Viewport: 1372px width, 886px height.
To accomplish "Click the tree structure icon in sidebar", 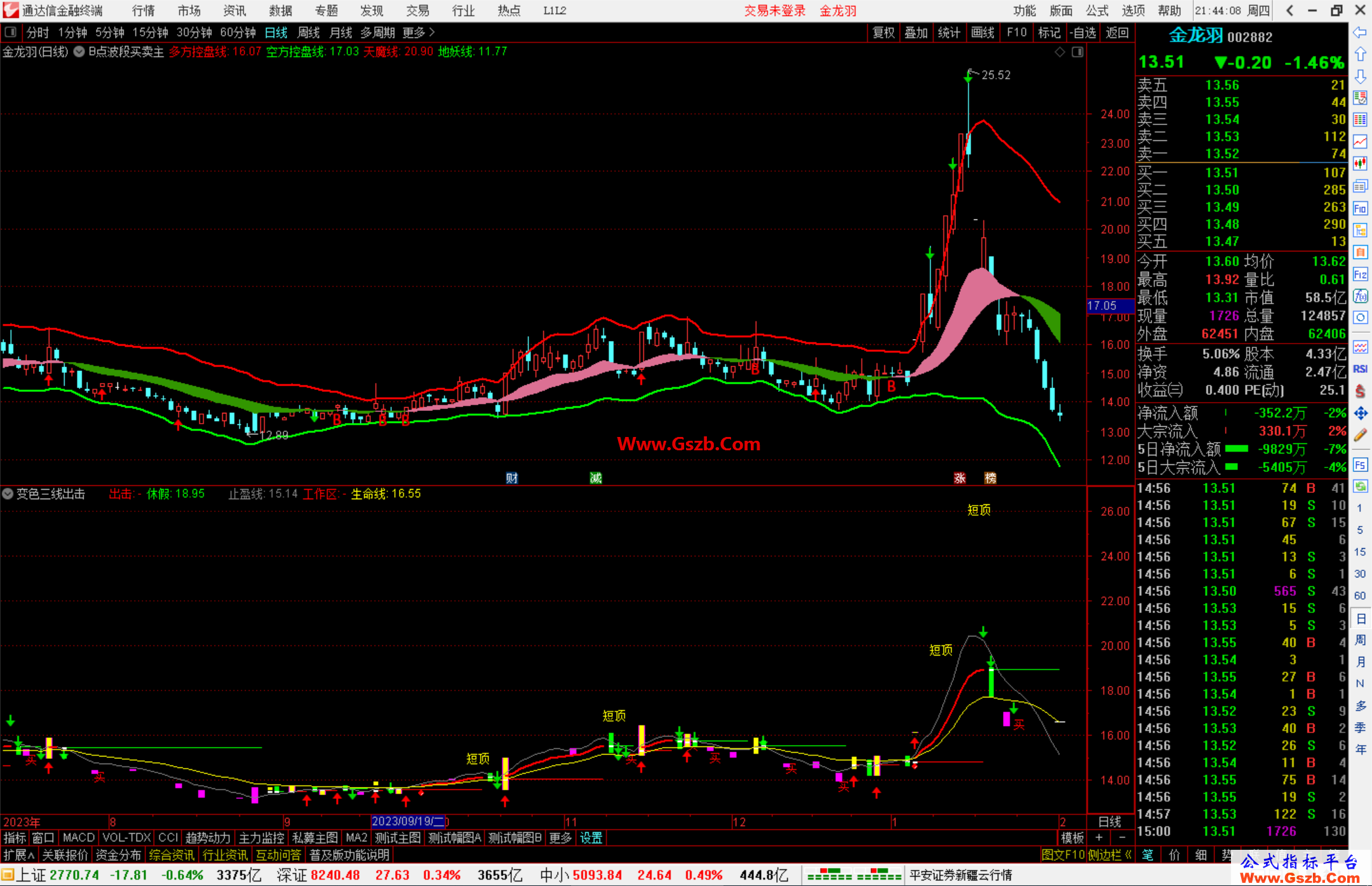I will [1360, 230].
